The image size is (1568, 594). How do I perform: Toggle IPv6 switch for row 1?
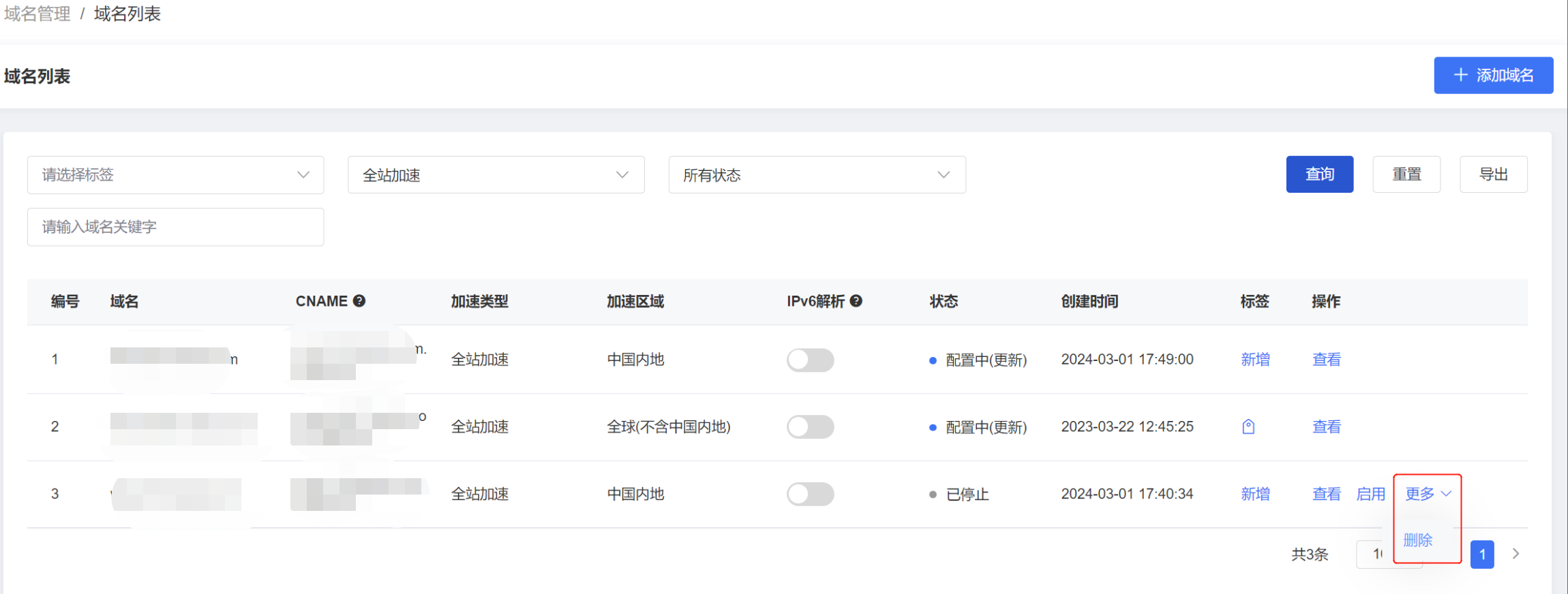click(x=811, y=360)
